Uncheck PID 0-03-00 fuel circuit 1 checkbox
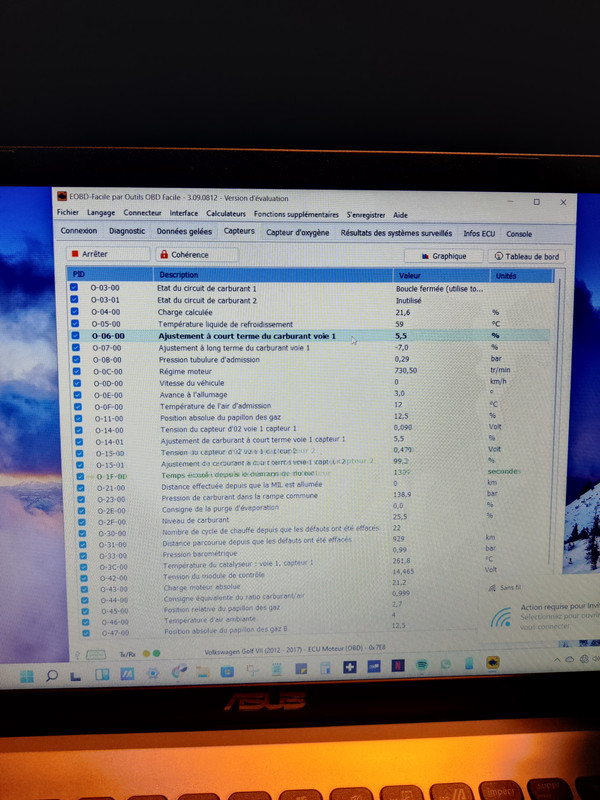The width and height of the screenshot is (600, 800). click(74, 287)
